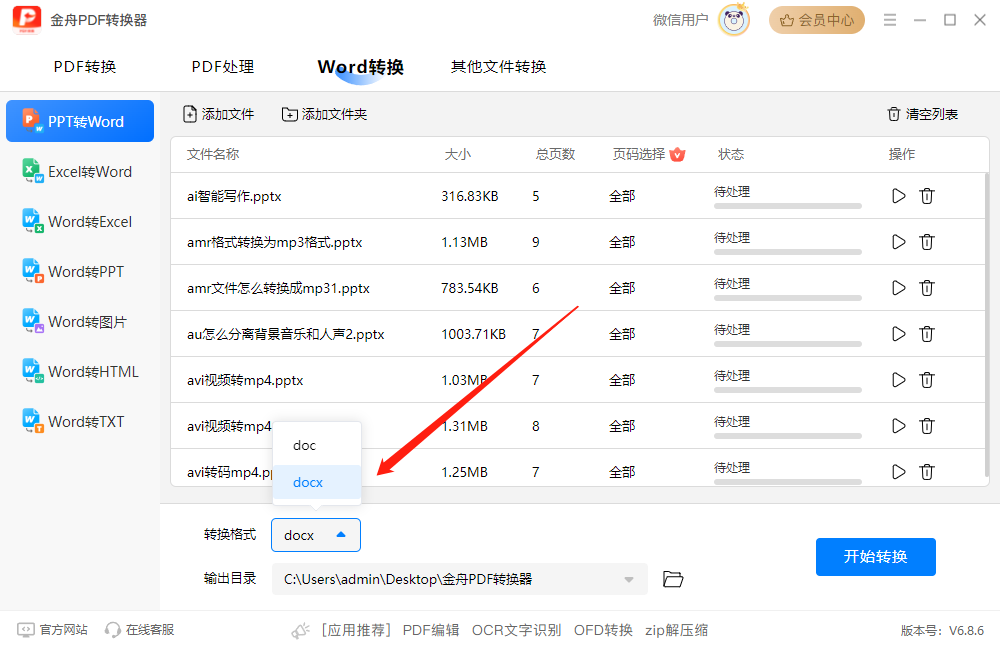Select Word转HTML in sidebar
The image size is (1000, 650).
tap(80, 371)
